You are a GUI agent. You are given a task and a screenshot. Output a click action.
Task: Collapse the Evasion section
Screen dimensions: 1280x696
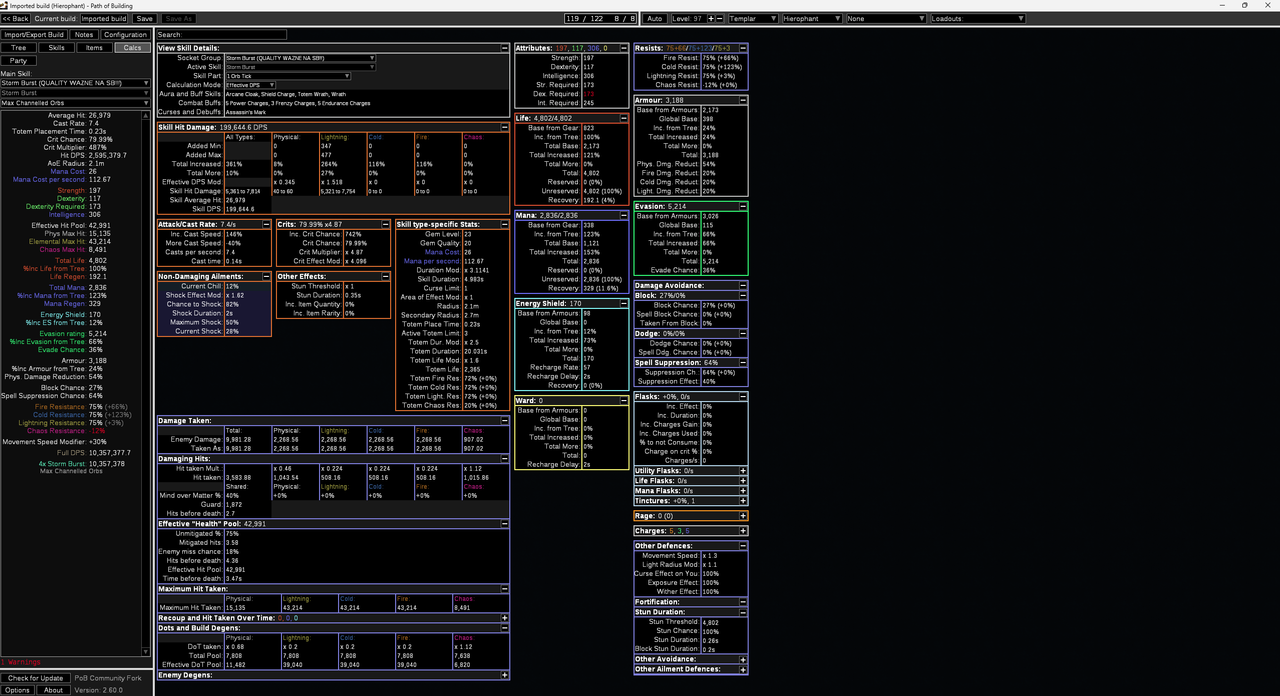pos(743,206)
